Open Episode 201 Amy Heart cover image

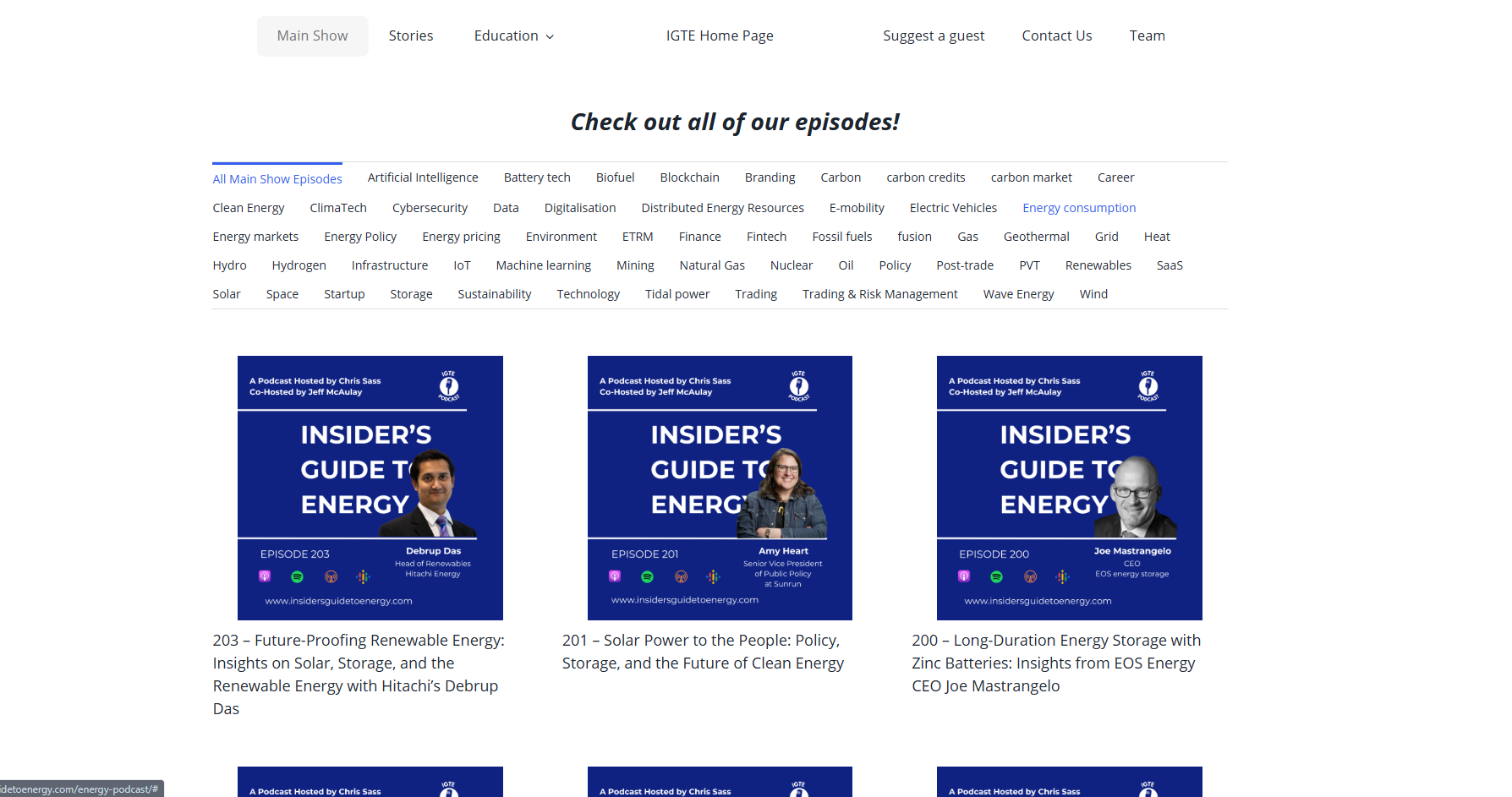(720, 488)
